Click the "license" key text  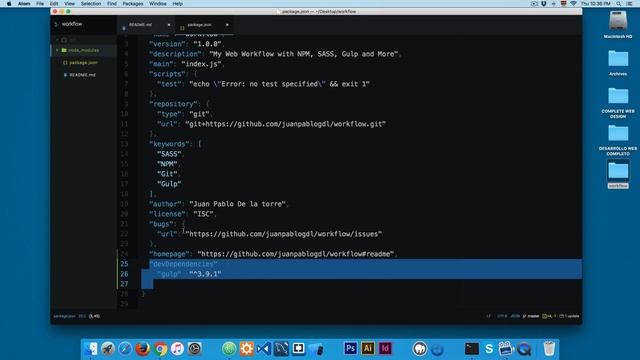click(x=167, y=214)
